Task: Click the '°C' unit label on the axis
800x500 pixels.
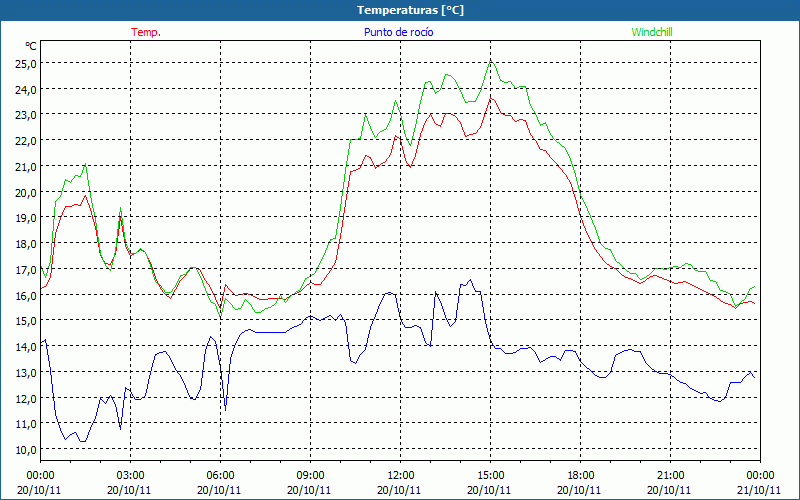Action: pos(31,46)
